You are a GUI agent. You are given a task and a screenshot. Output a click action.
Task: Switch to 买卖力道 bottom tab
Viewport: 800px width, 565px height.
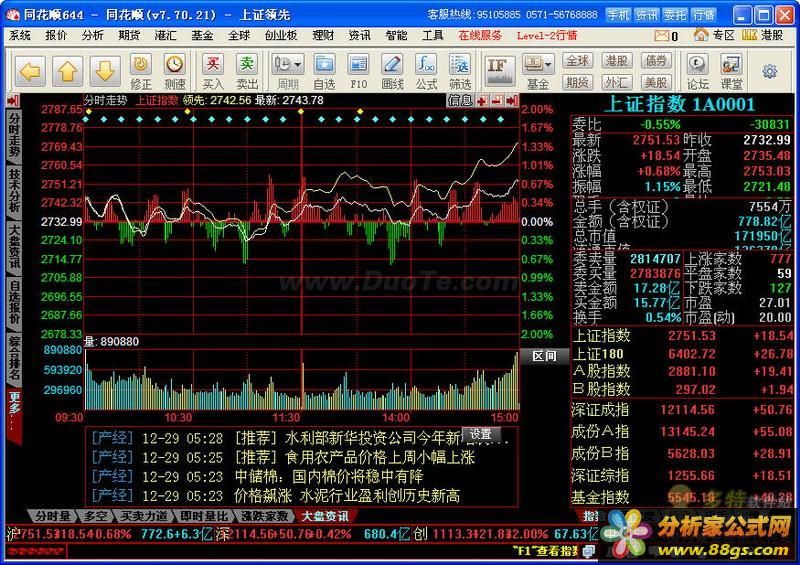(x=144, y=516)
